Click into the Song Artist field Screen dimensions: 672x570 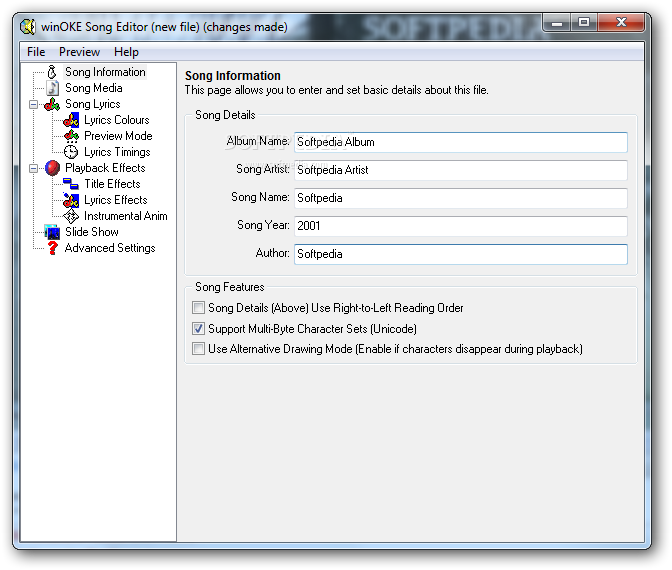point(461,170)
